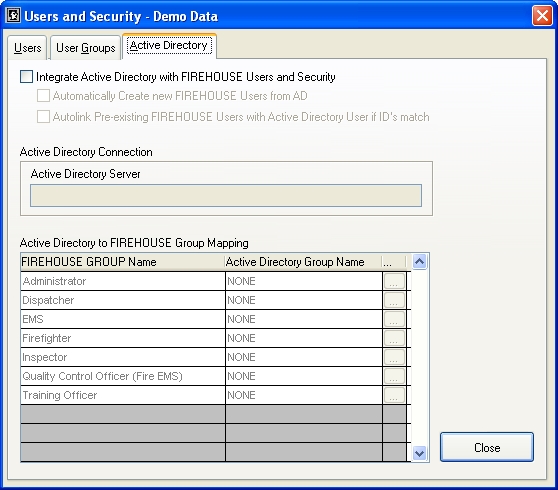Select the Administrator group name cell
The width and height of the screenshot is (558, 490).
click(123, 281)
